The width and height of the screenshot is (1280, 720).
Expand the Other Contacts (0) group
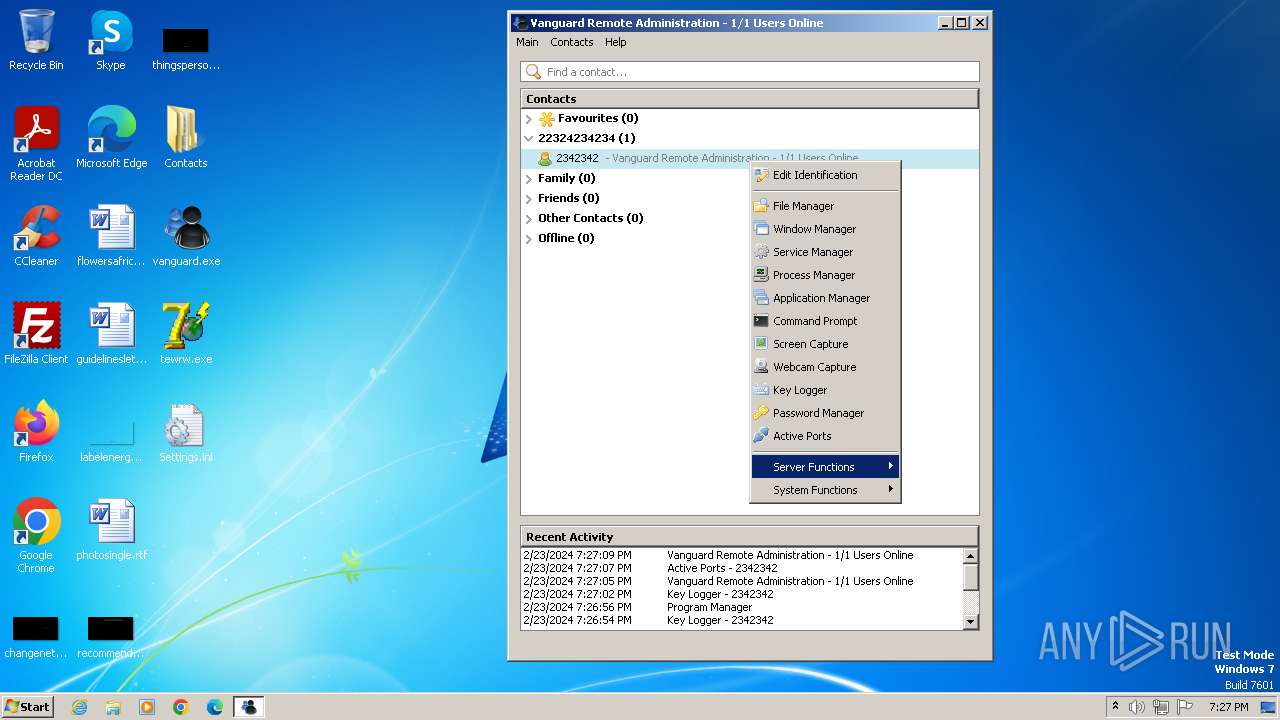(x=529, y=219)
